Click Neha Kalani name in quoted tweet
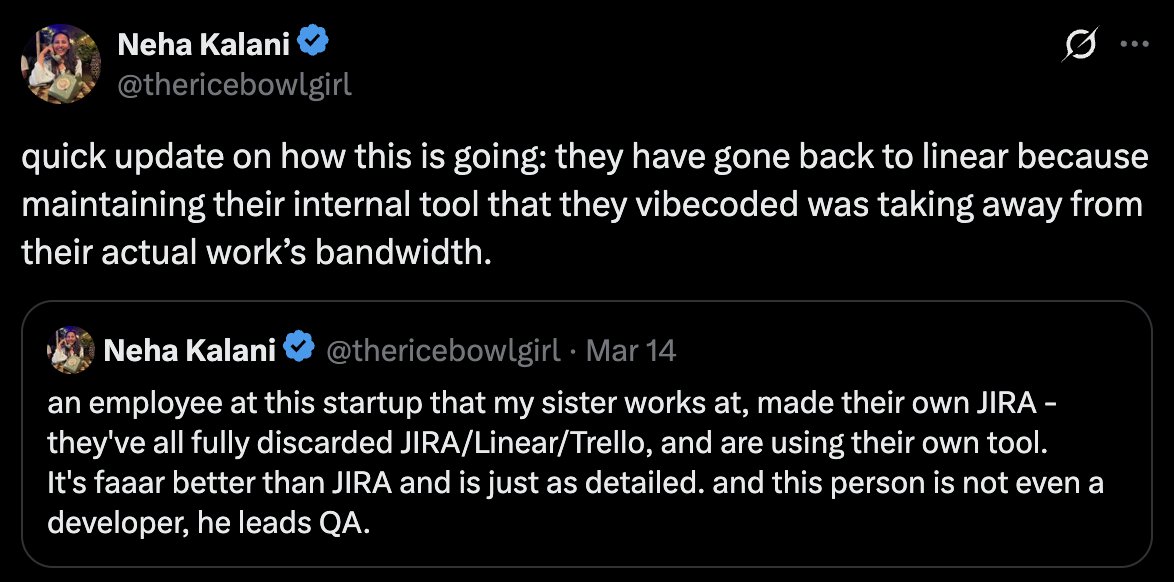The image size is (1174, 582). tap(190, 350)
